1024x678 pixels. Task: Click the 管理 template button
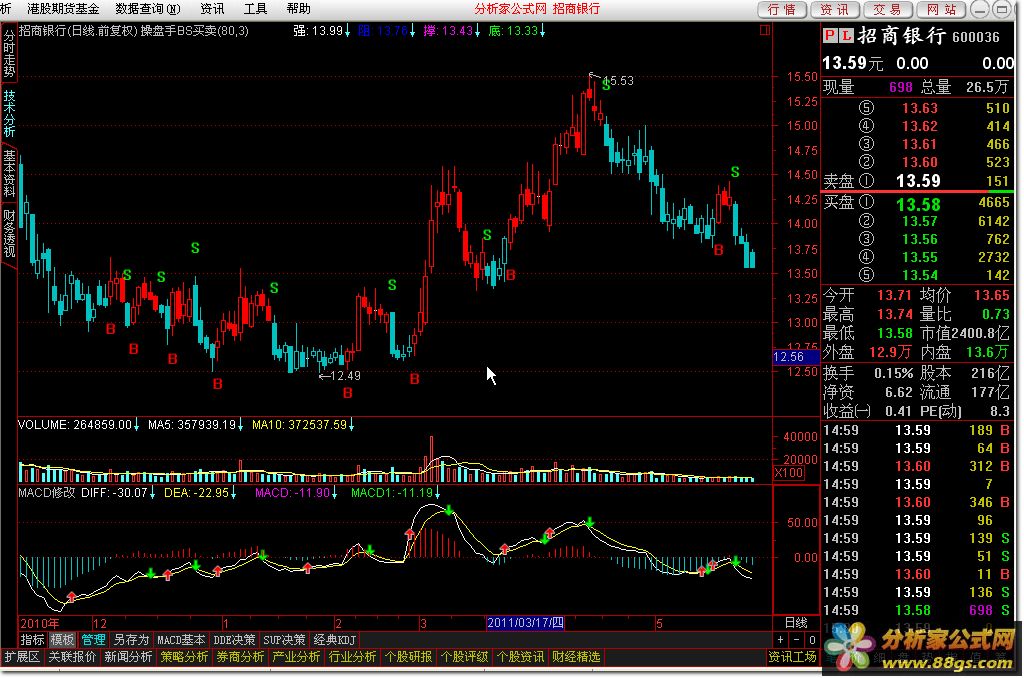click(93, 640)
